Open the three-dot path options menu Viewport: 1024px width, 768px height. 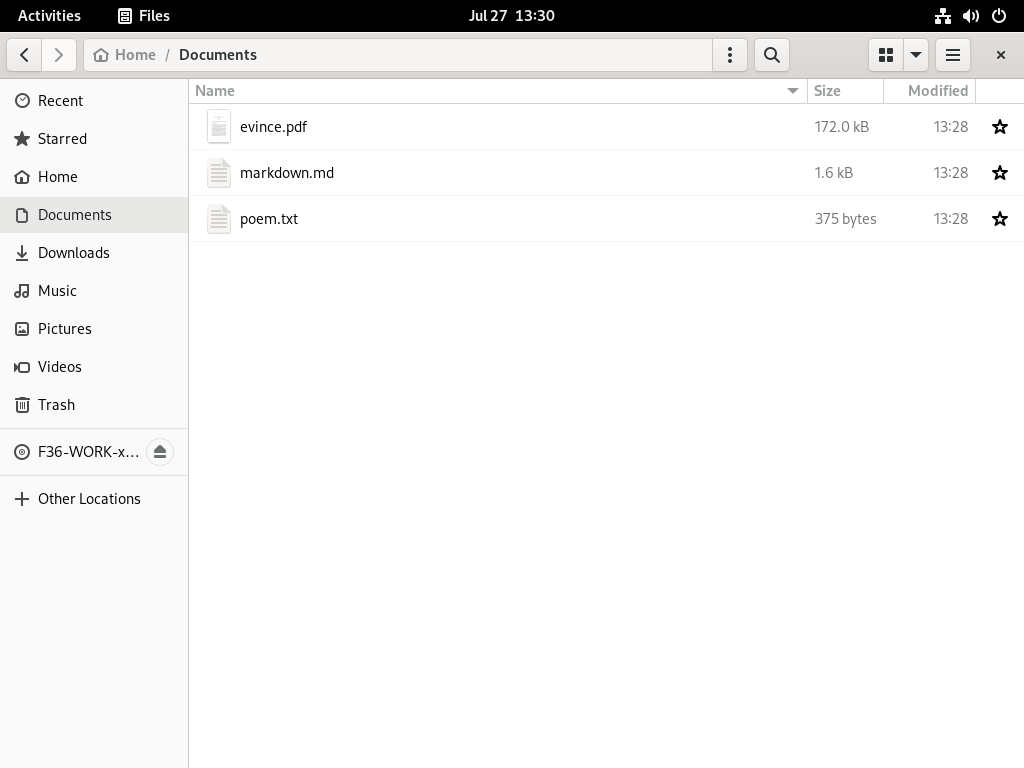(729, 55)
